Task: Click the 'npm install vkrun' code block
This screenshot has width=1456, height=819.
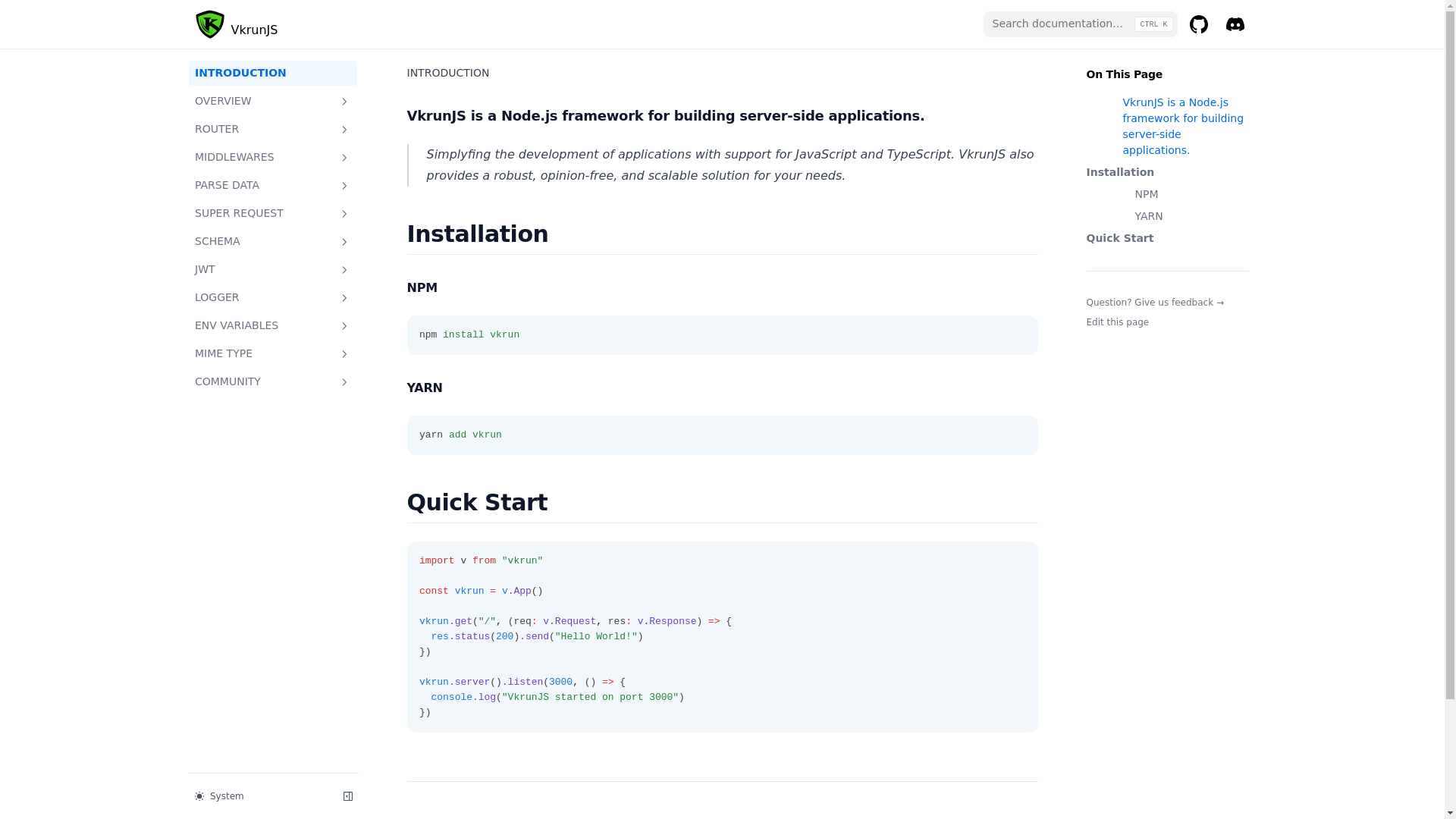Action: (x=722, y=335)
